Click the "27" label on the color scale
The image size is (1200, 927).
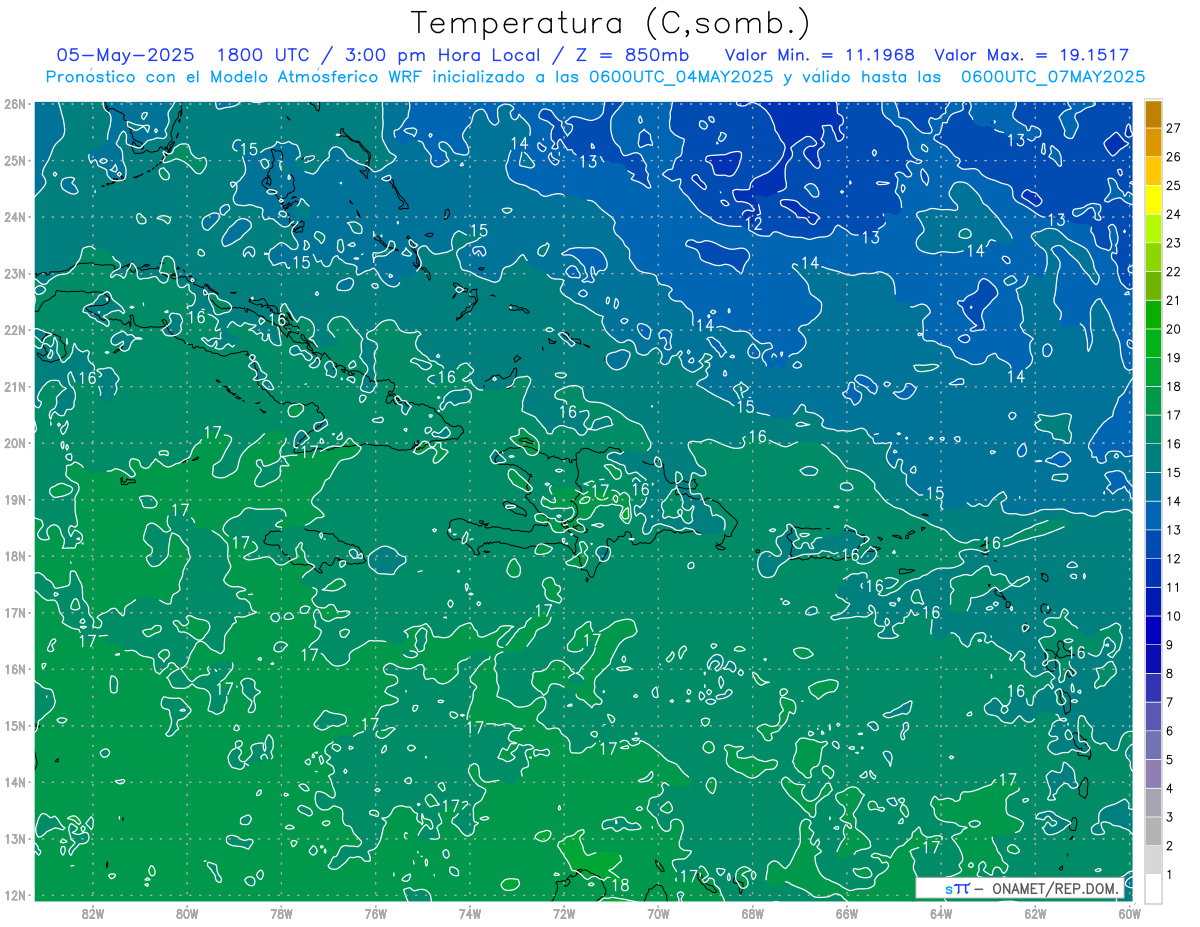click(x=1173, y=129)
